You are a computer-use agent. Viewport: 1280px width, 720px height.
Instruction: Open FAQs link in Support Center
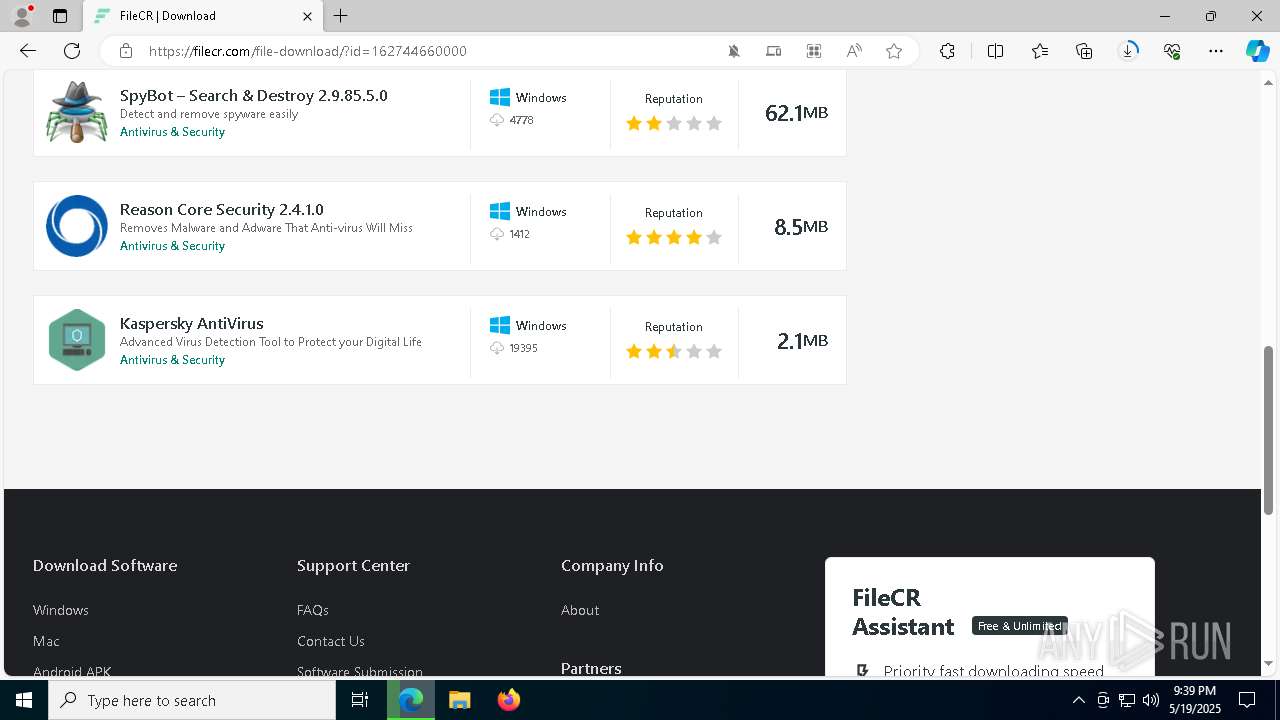click(313, 610)
